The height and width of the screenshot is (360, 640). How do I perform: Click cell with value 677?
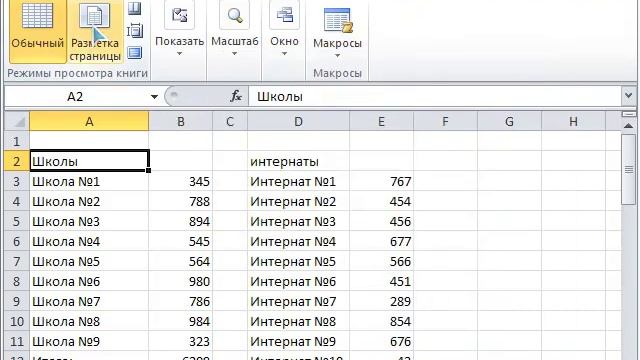click(382, 241)
